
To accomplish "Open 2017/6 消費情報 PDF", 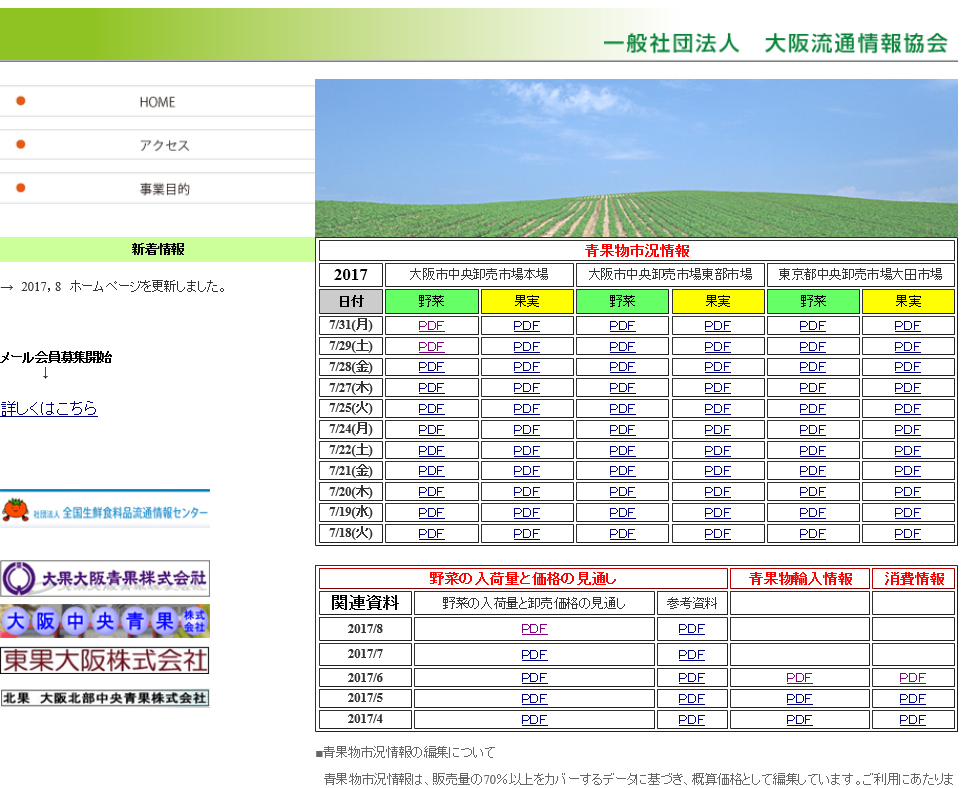I will (913, 677).
